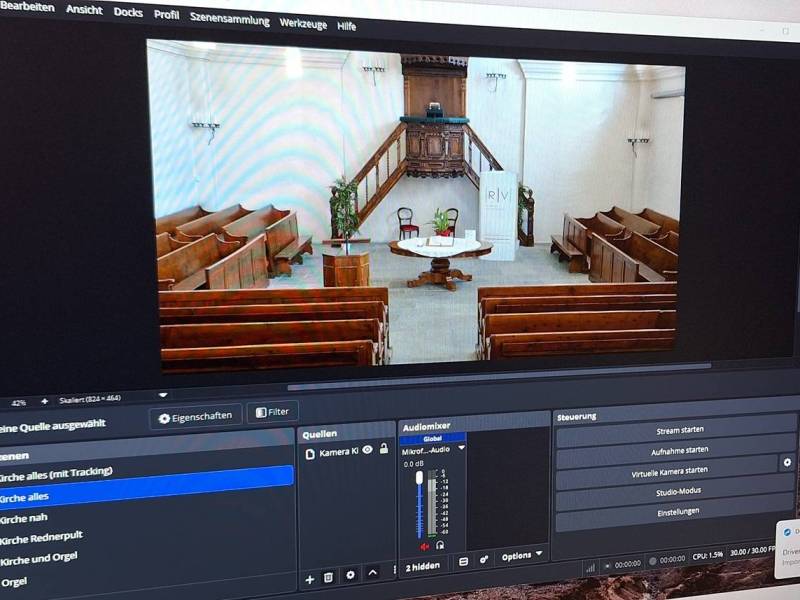800x600 pixels.
Task: Open the Mikrofon-Audio dropdown arrow
Action: (x=461, y=448)
